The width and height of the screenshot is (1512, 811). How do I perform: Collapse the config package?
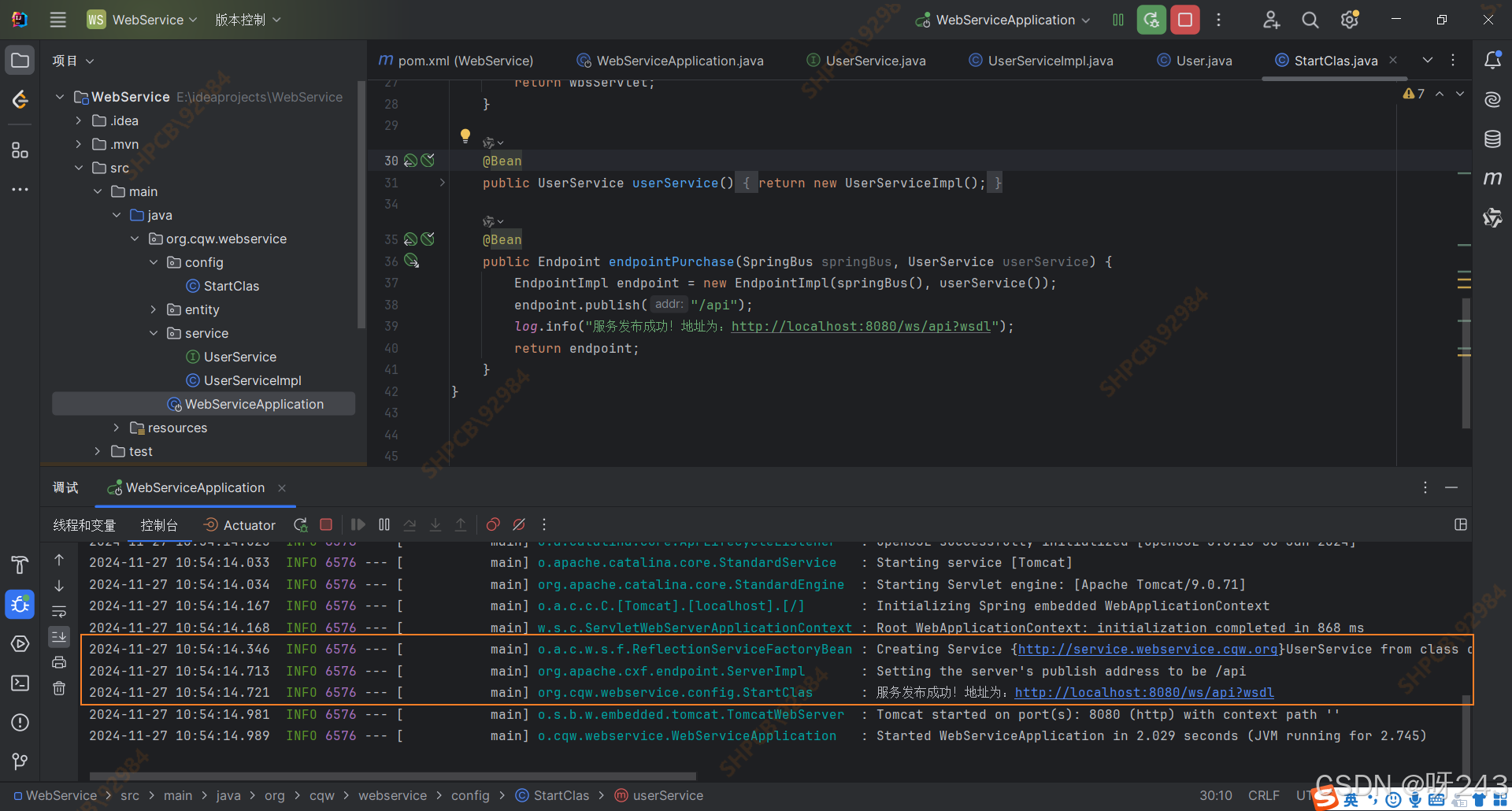(154, 262)
